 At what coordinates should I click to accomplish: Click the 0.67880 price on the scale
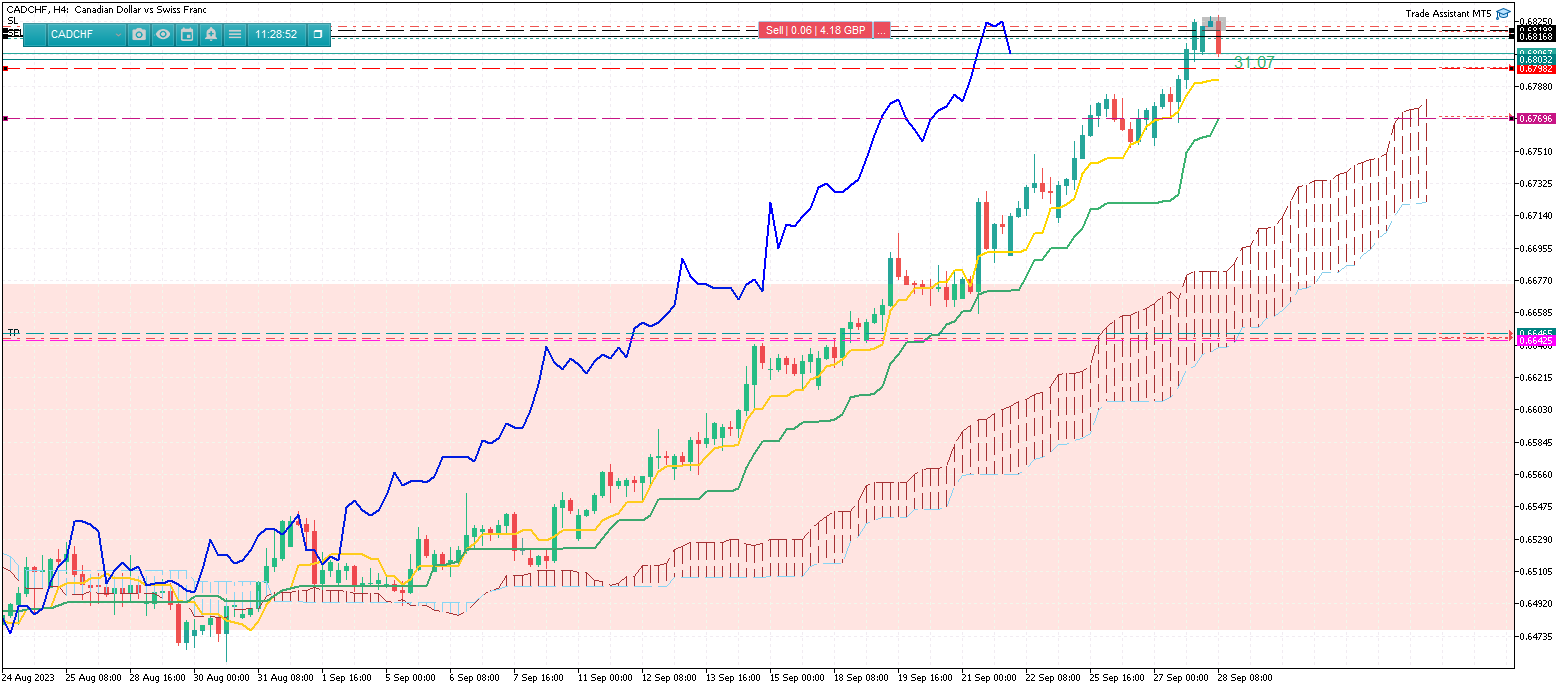pos(1535,86)
